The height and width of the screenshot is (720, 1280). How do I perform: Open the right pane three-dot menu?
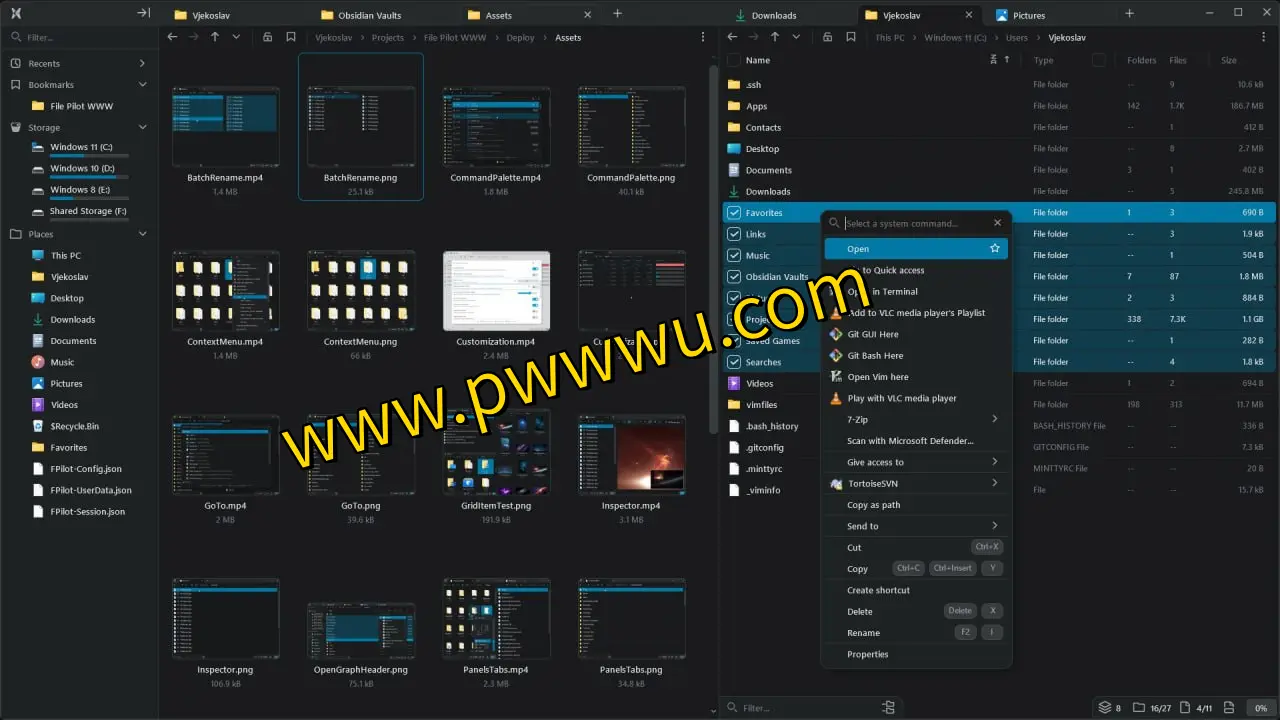pos(1264,37)
